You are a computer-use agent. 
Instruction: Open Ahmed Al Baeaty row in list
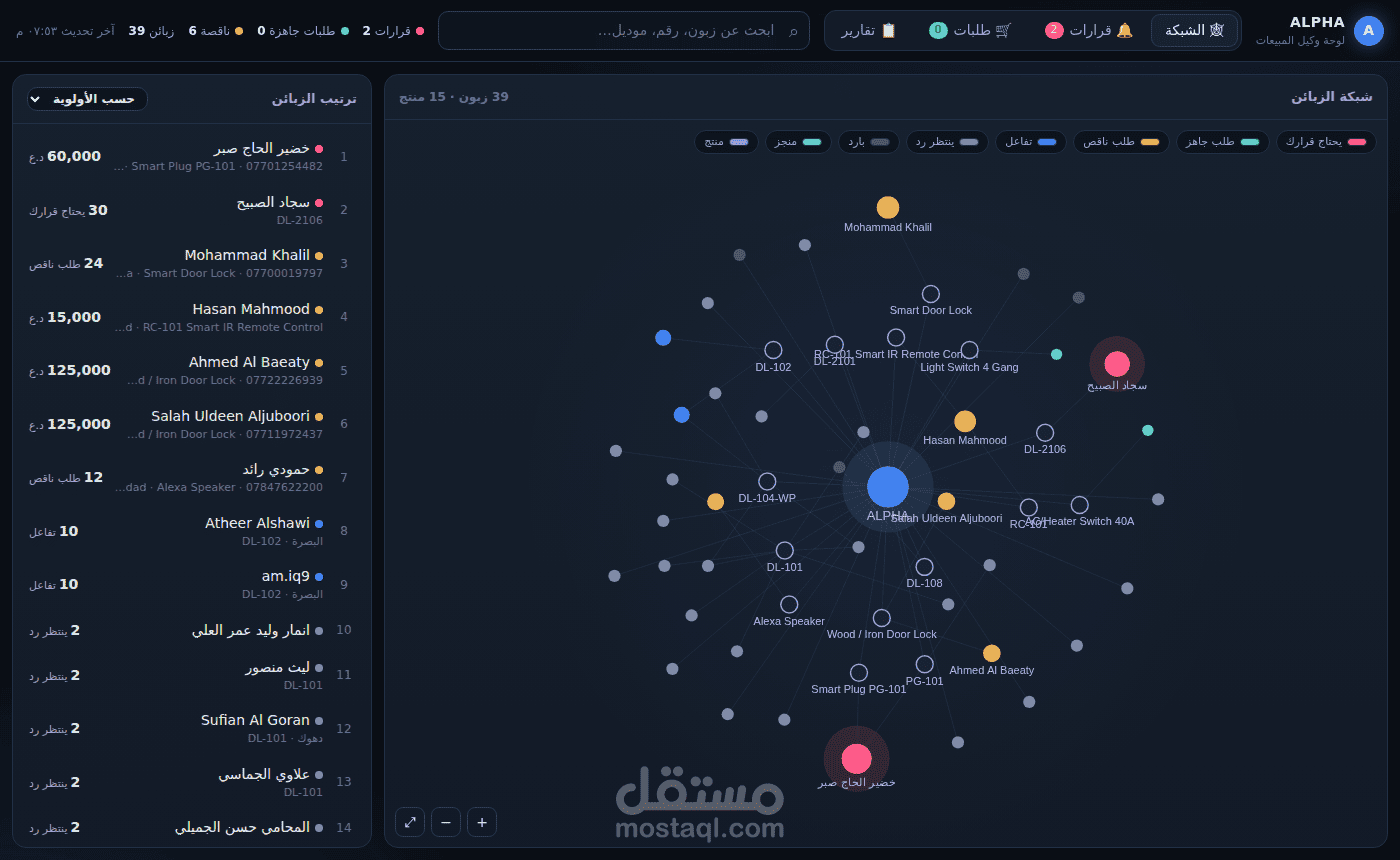(x=192, y=370)
